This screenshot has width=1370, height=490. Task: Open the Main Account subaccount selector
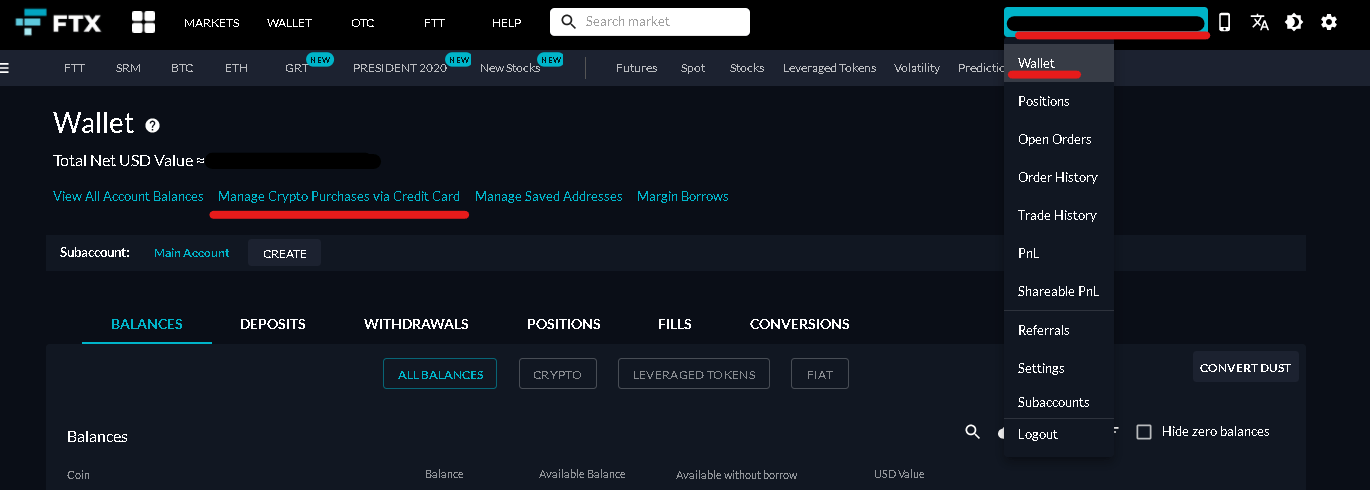[x=191, y=253]
